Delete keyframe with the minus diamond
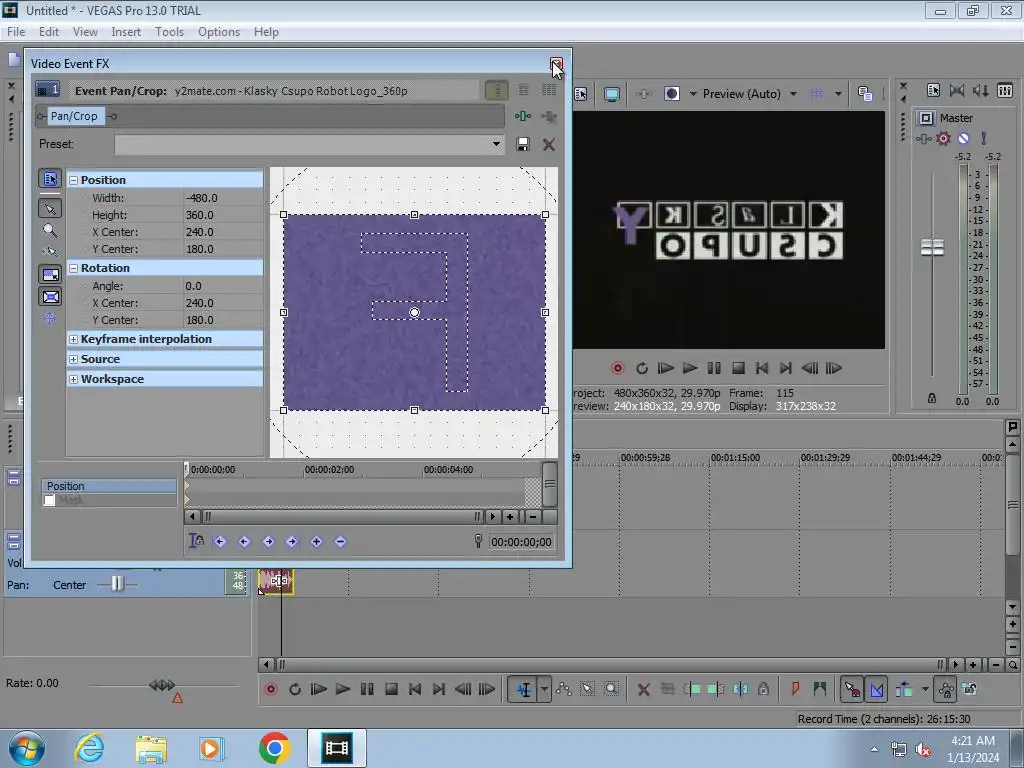Viewport: 1024px width, 768px height. tap(340, 541)
